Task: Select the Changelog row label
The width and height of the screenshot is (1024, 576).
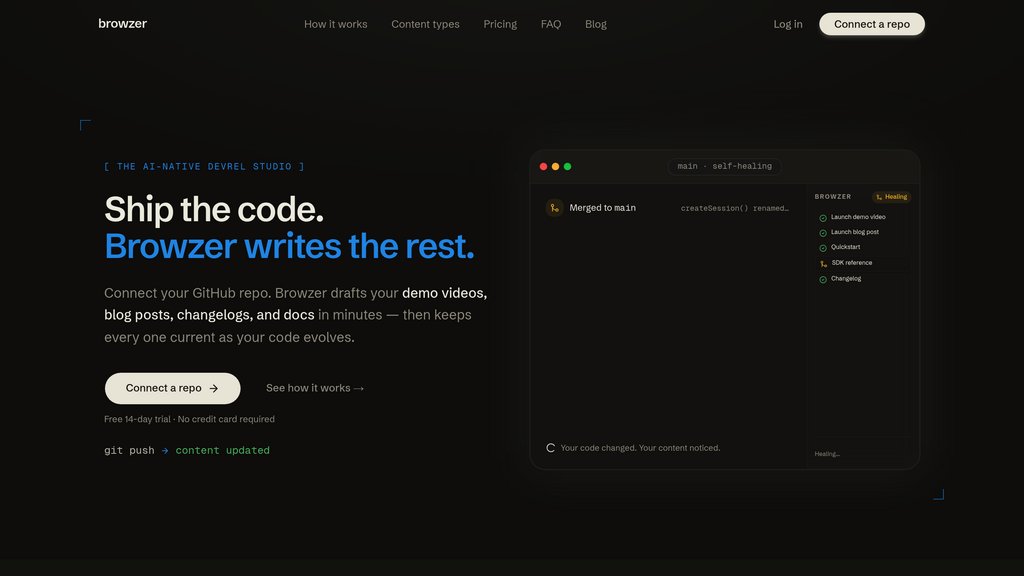Action: coord(846,278)
